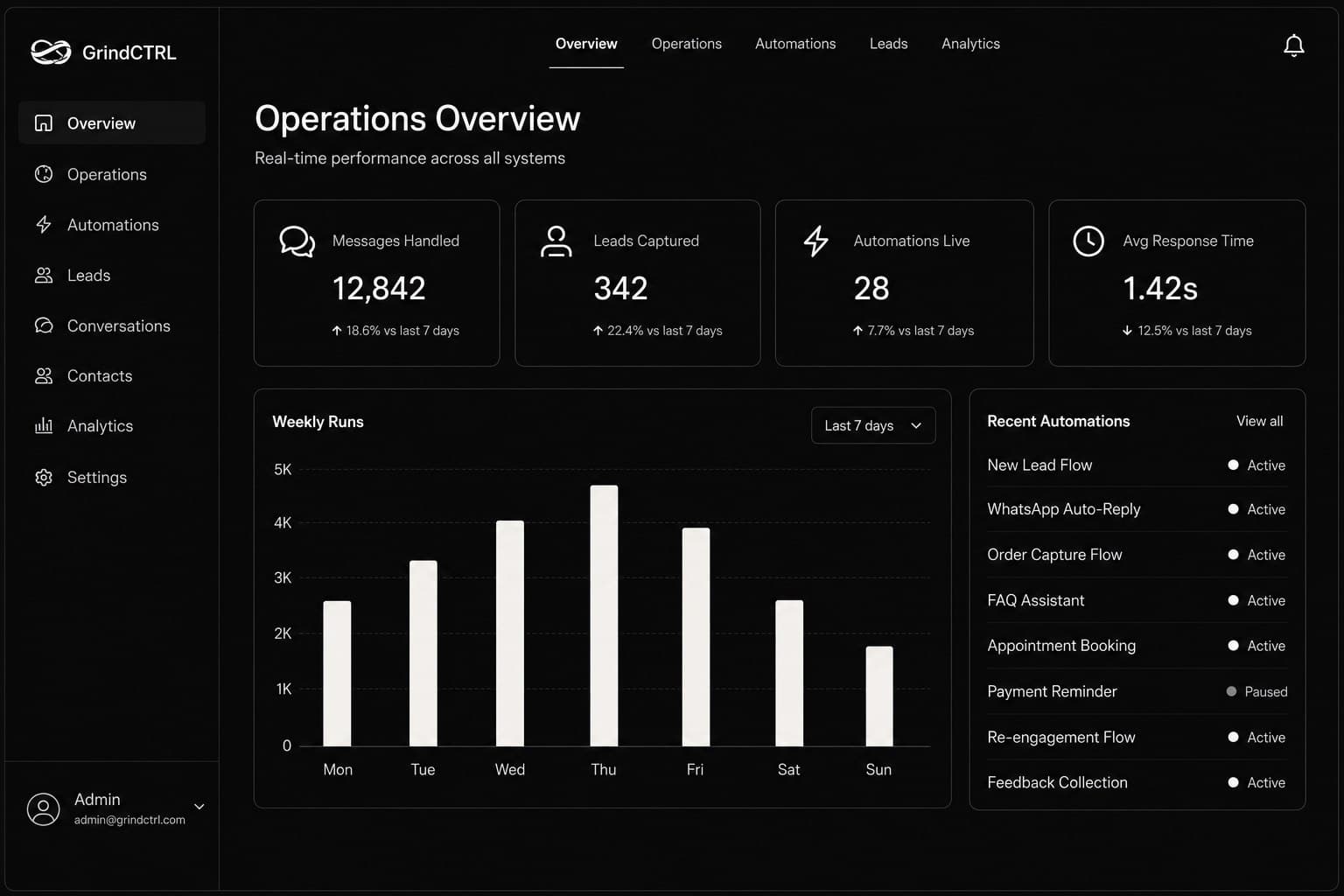Image resolution: width=1344 pixels, height=896 pixels.
Task: Click the Weekly Runs chart title
Action: [318, 422]
